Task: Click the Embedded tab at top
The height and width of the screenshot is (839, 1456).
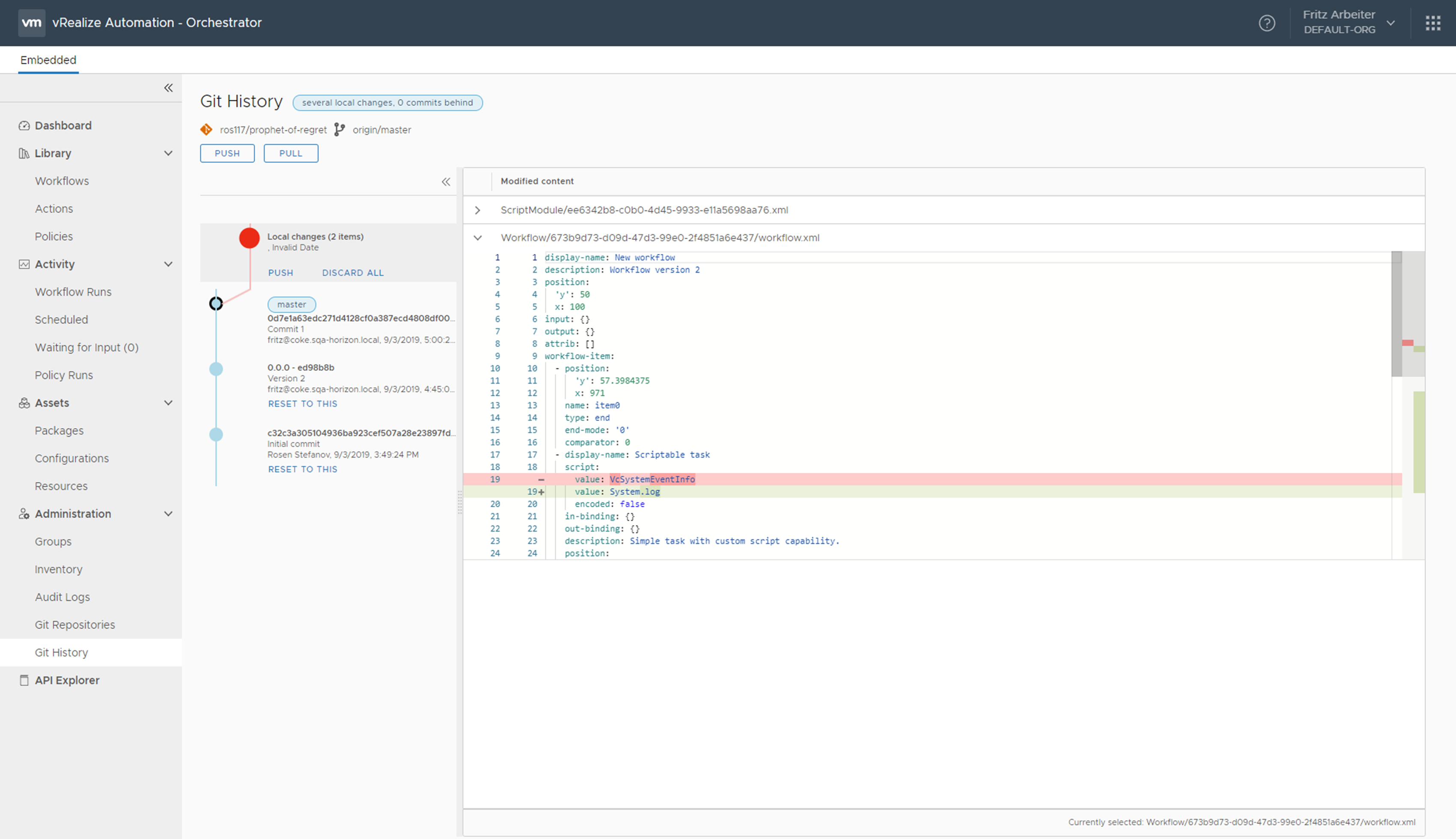Action: coord(48,60)
